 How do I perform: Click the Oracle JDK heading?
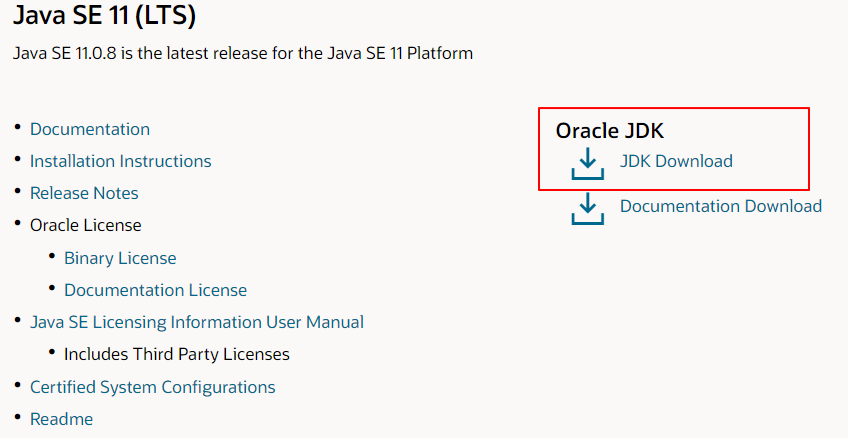610,131
